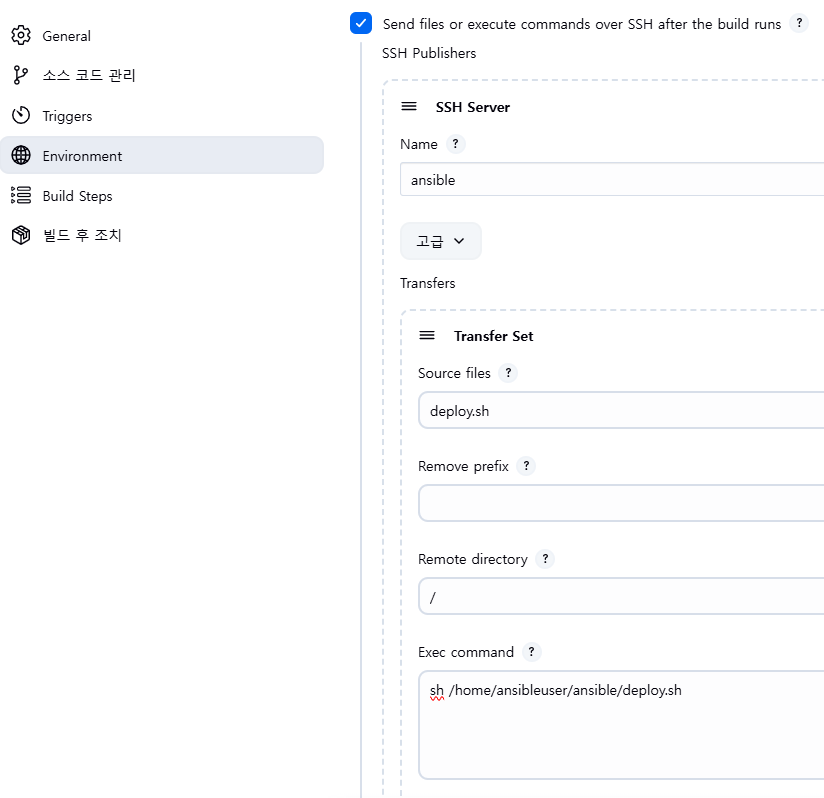Screen dimensions: 824x798
Task: Click the General gear icon
Action: 21,35
